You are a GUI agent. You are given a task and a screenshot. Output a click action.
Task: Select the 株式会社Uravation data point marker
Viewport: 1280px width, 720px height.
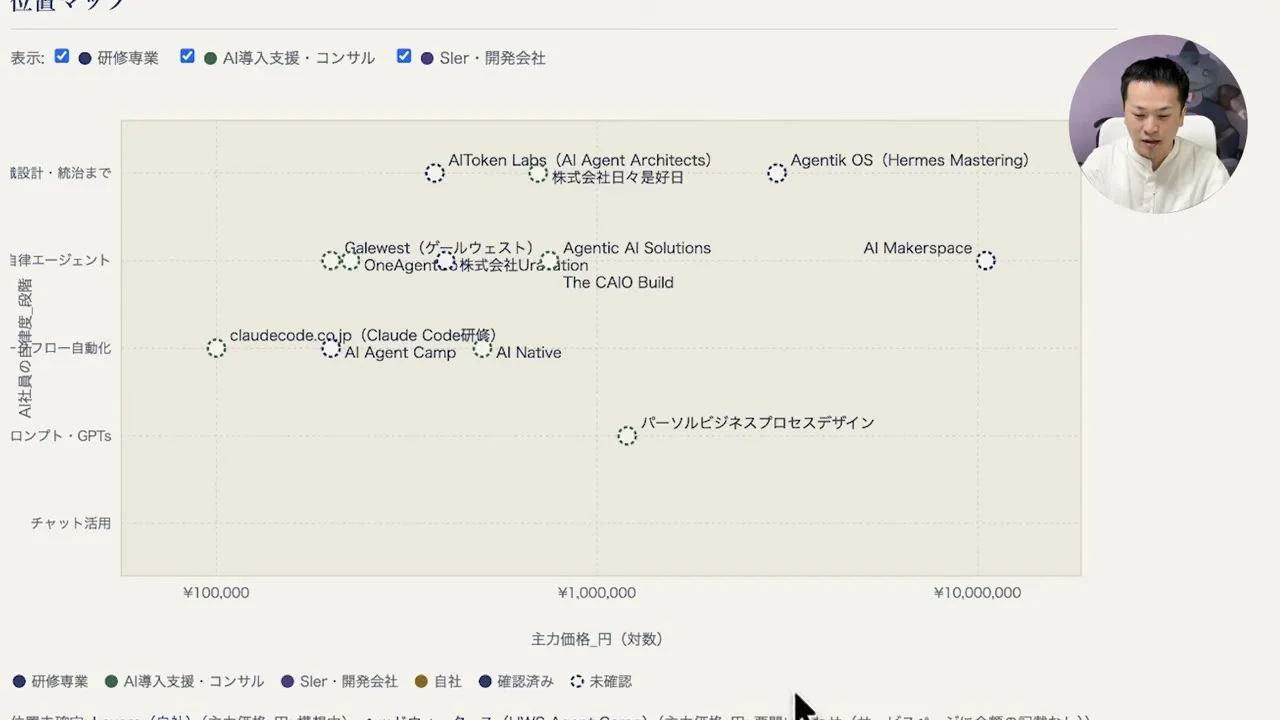pyautogui.click(x=446, y=262)
